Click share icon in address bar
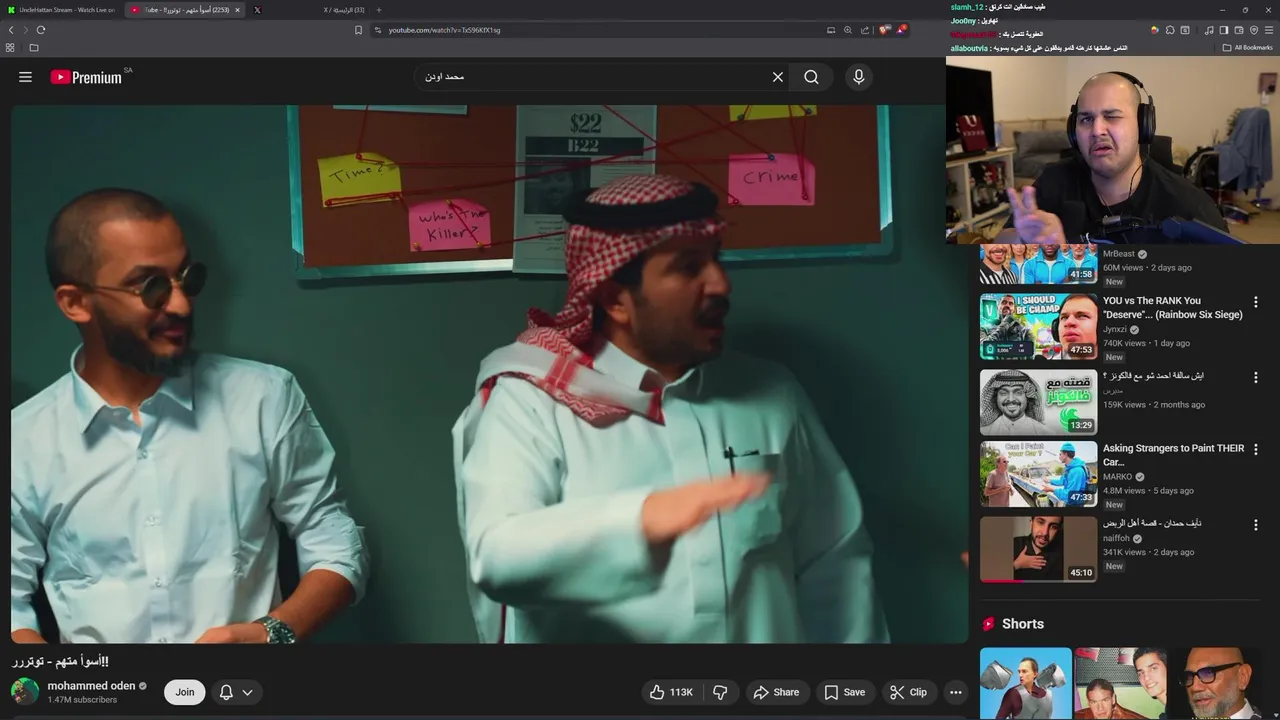The width and height of the screenshot is (1280, 720). (865, 30)
